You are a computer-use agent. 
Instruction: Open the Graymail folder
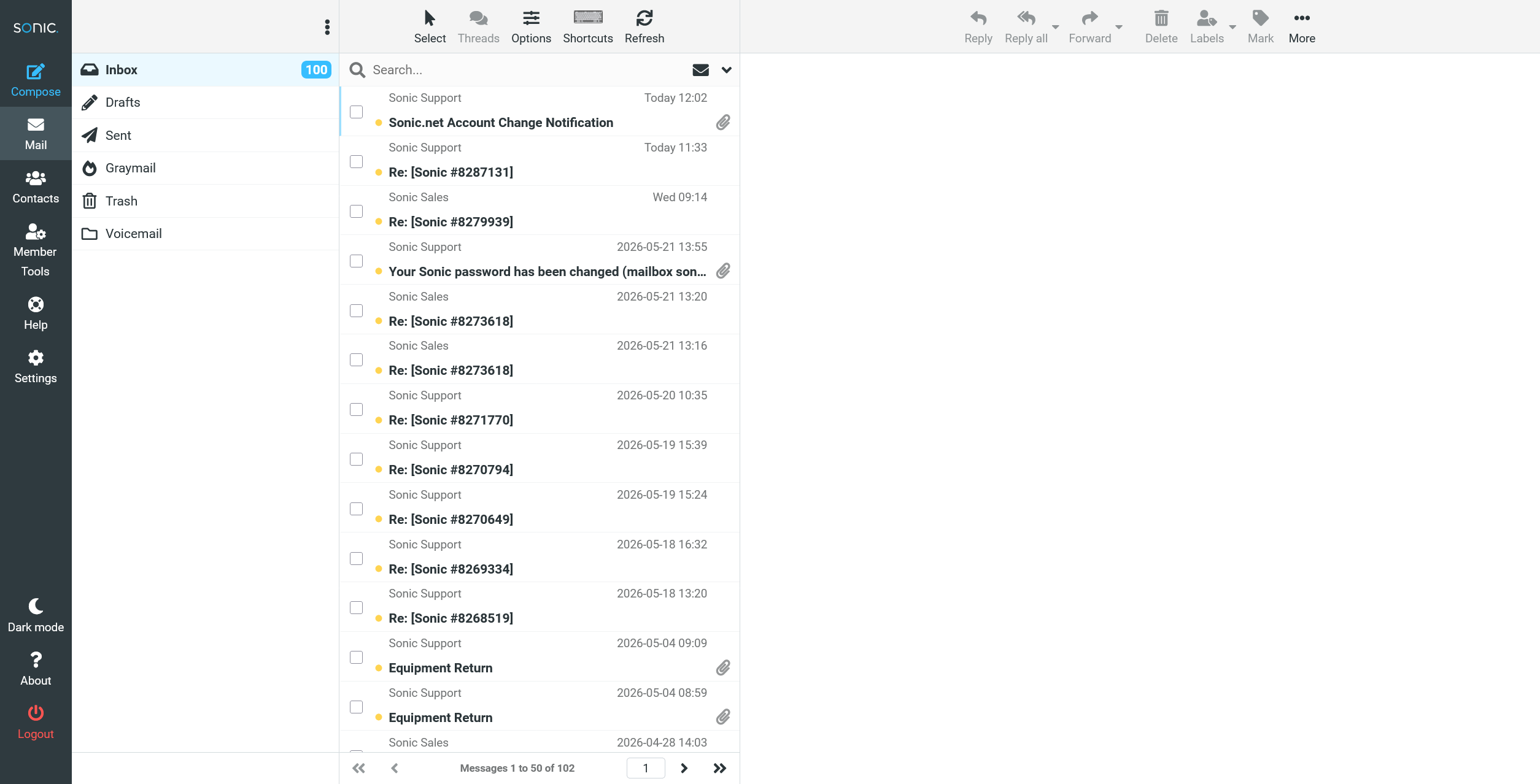[206, 168]
